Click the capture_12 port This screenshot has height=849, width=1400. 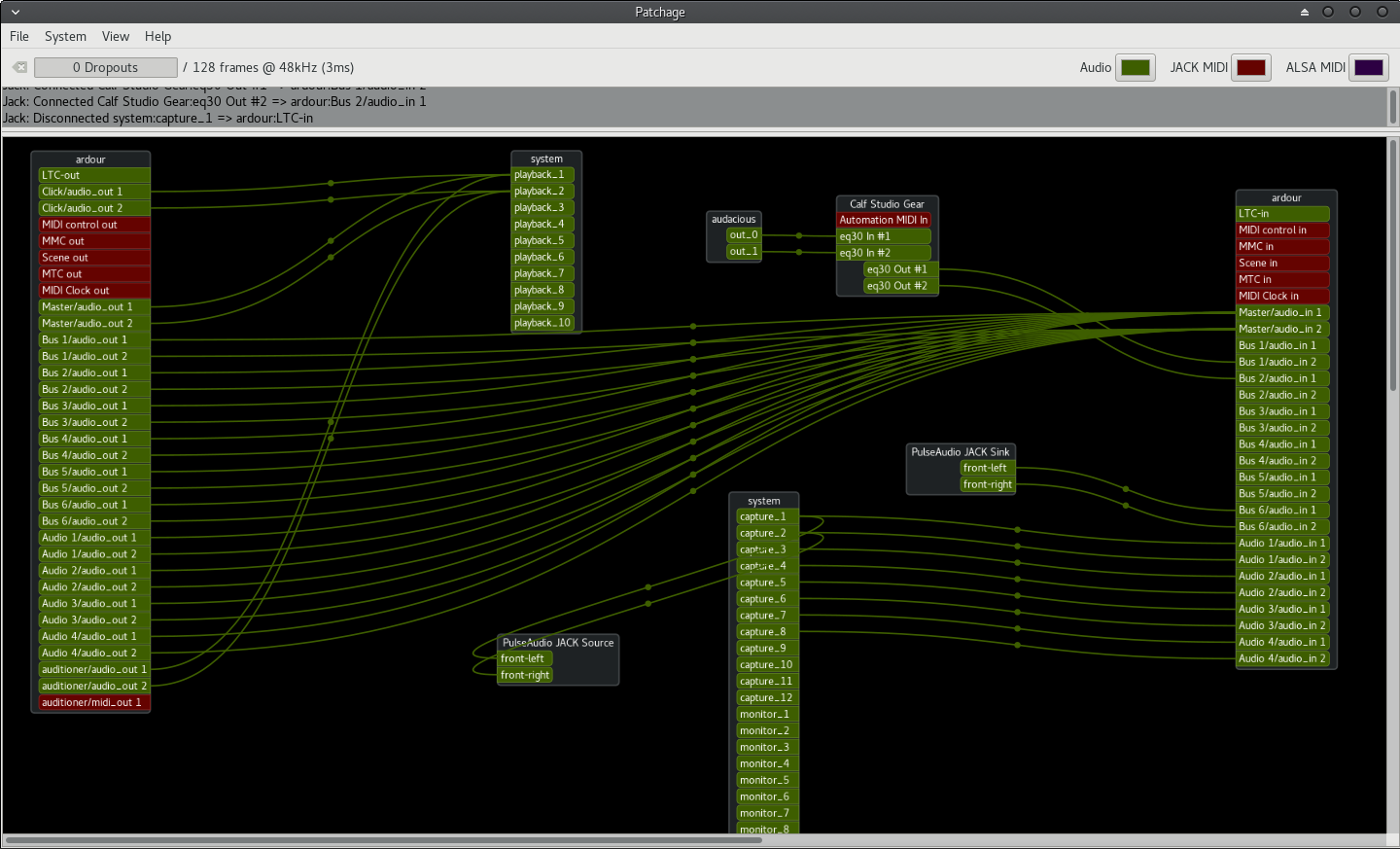[767, 698]
